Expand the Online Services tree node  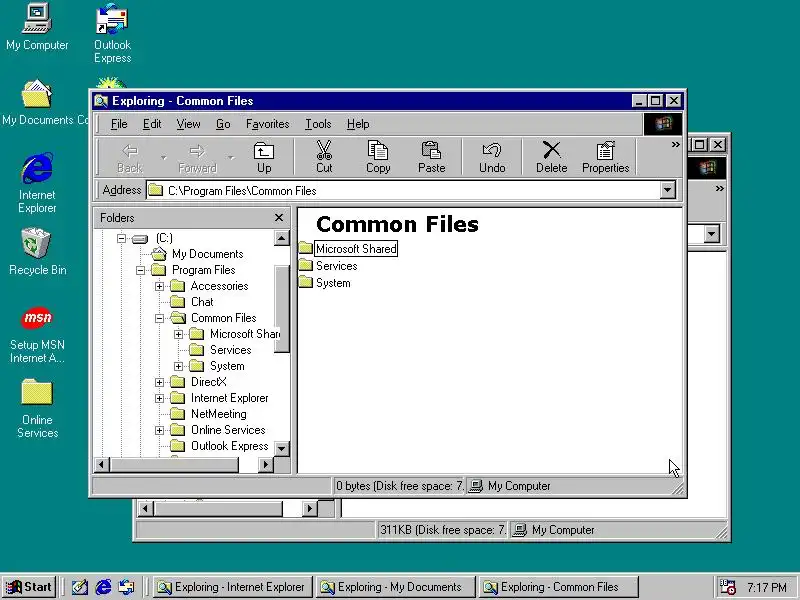159,430
